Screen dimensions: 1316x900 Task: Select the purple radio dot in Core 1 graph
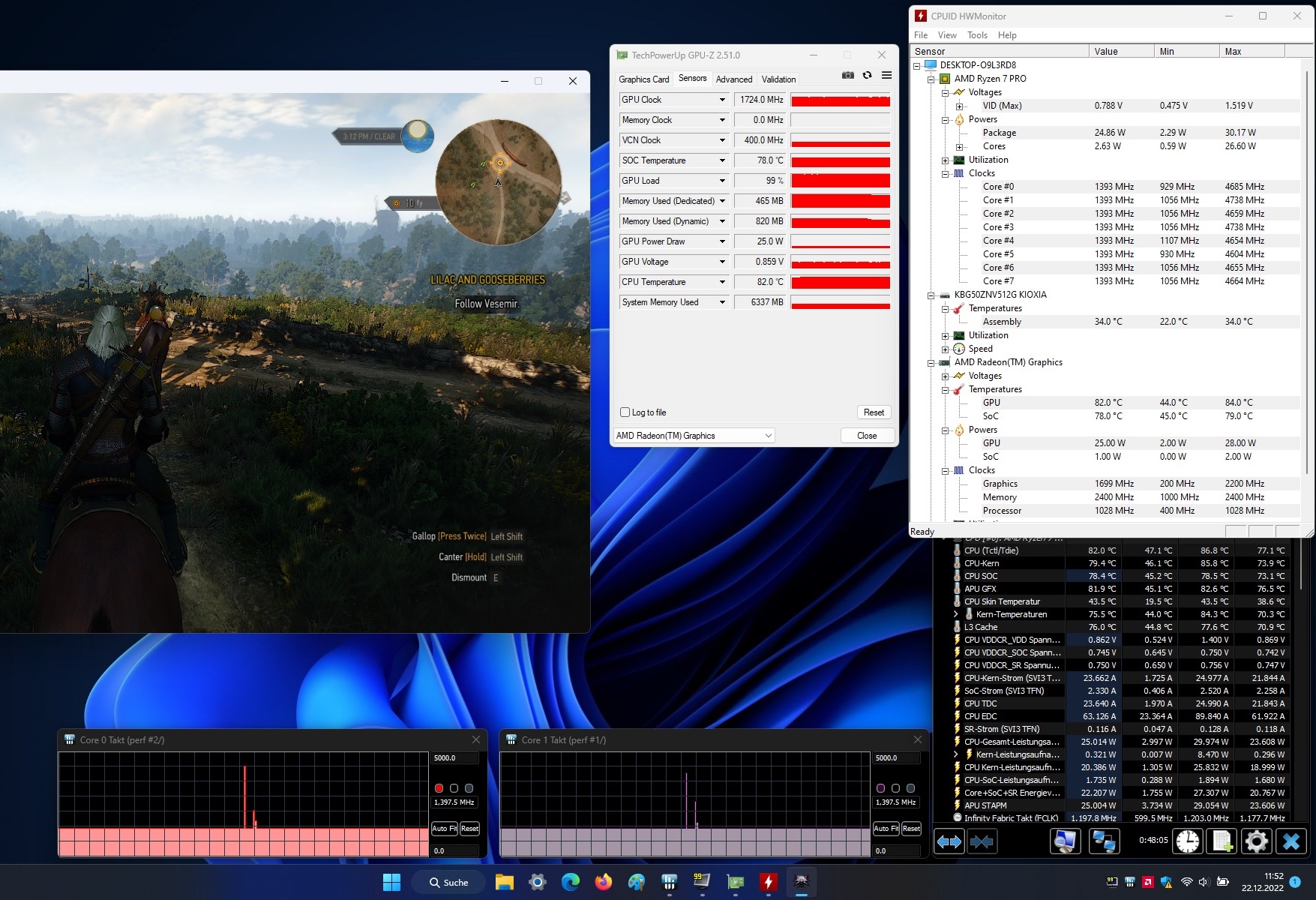coord(880,788)
